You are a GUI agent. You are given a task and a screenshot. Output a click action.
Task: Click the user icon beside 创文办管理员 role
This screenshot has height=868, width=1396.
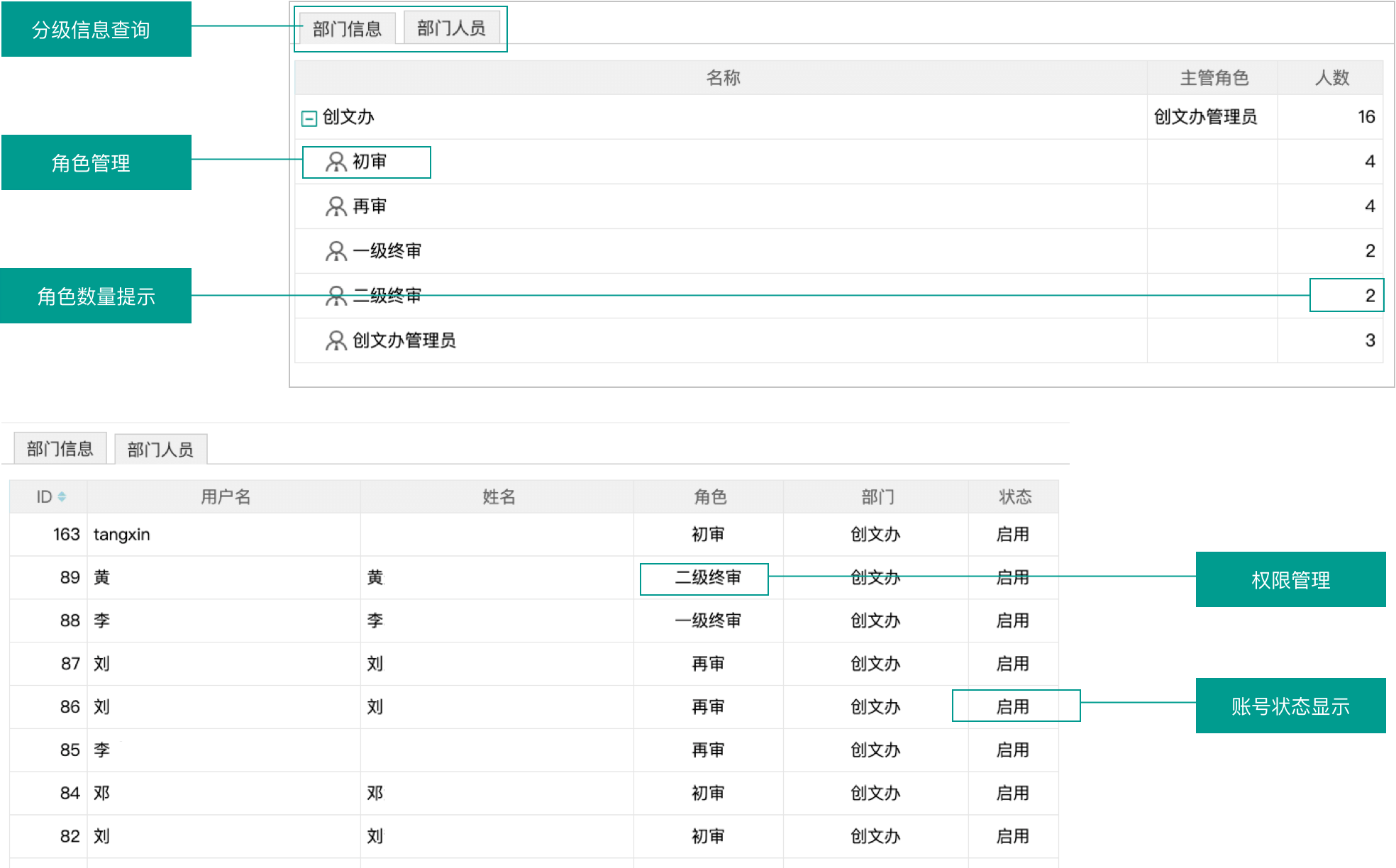click(336, 340)
